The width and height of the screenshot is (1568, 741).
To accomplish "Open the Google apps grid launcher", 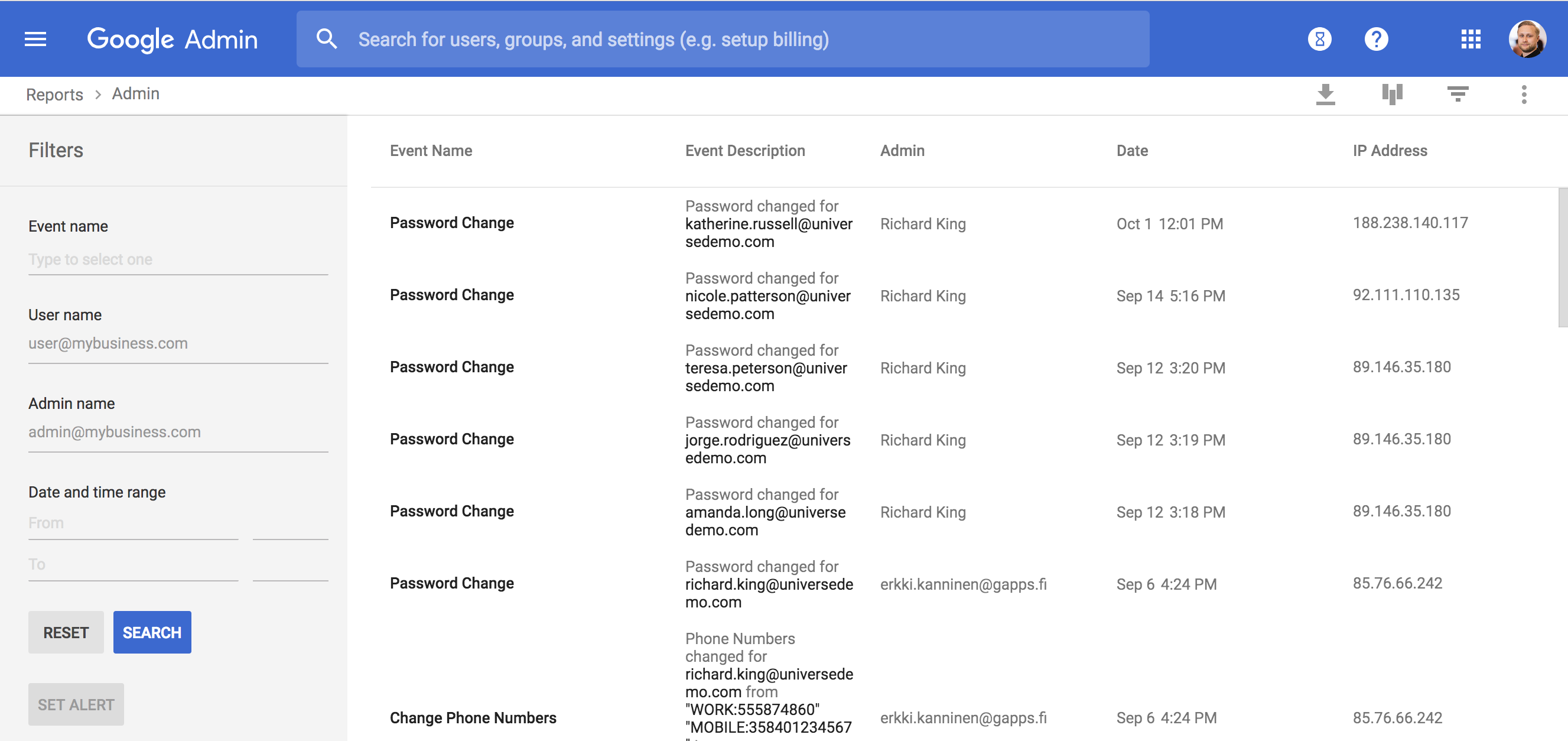I will (x=1471, y=40).
